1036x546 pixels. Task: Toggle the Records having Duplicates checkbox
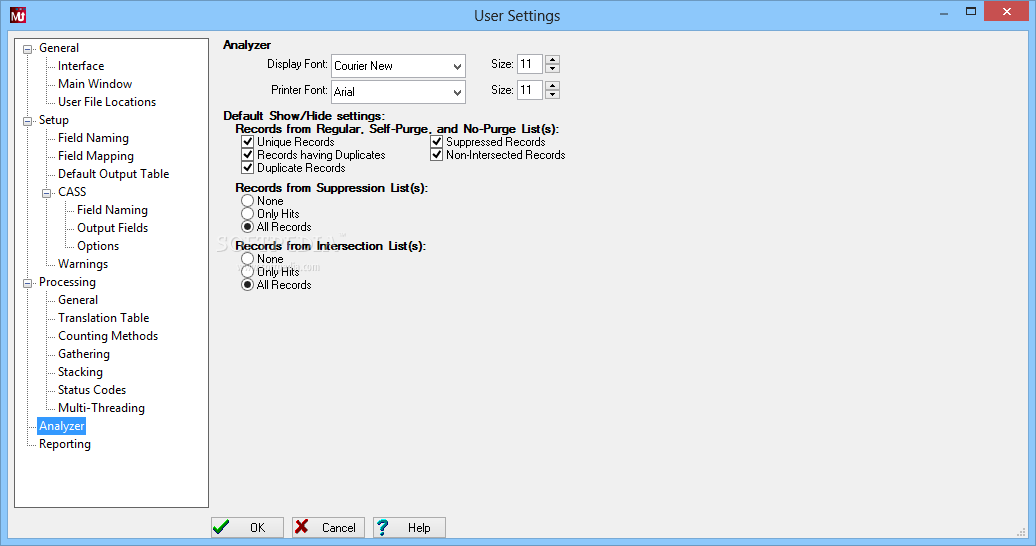tap(248, 155)
